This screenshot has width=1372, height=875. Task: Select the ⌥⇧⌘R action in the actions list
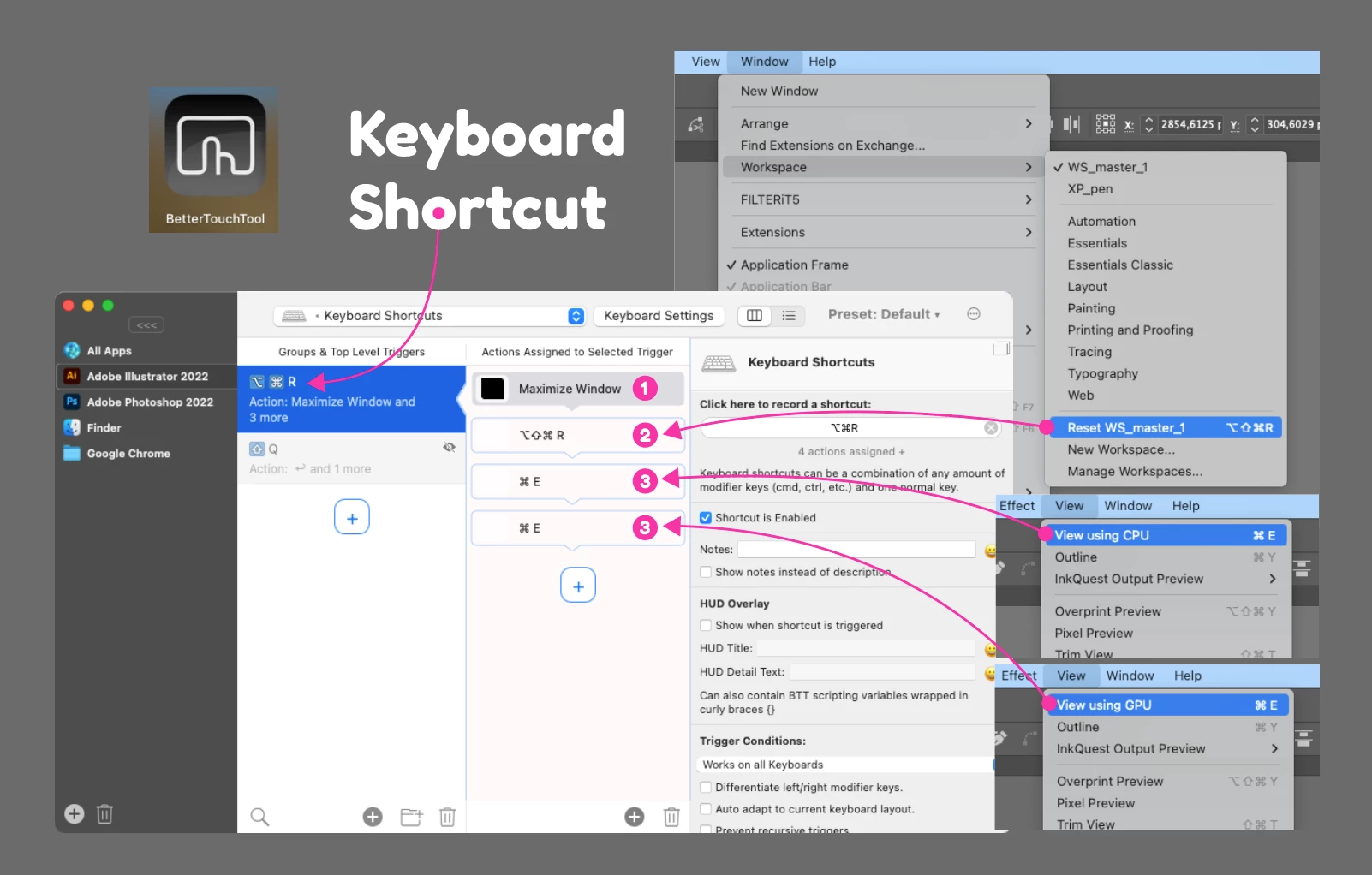tap(577, 435)
